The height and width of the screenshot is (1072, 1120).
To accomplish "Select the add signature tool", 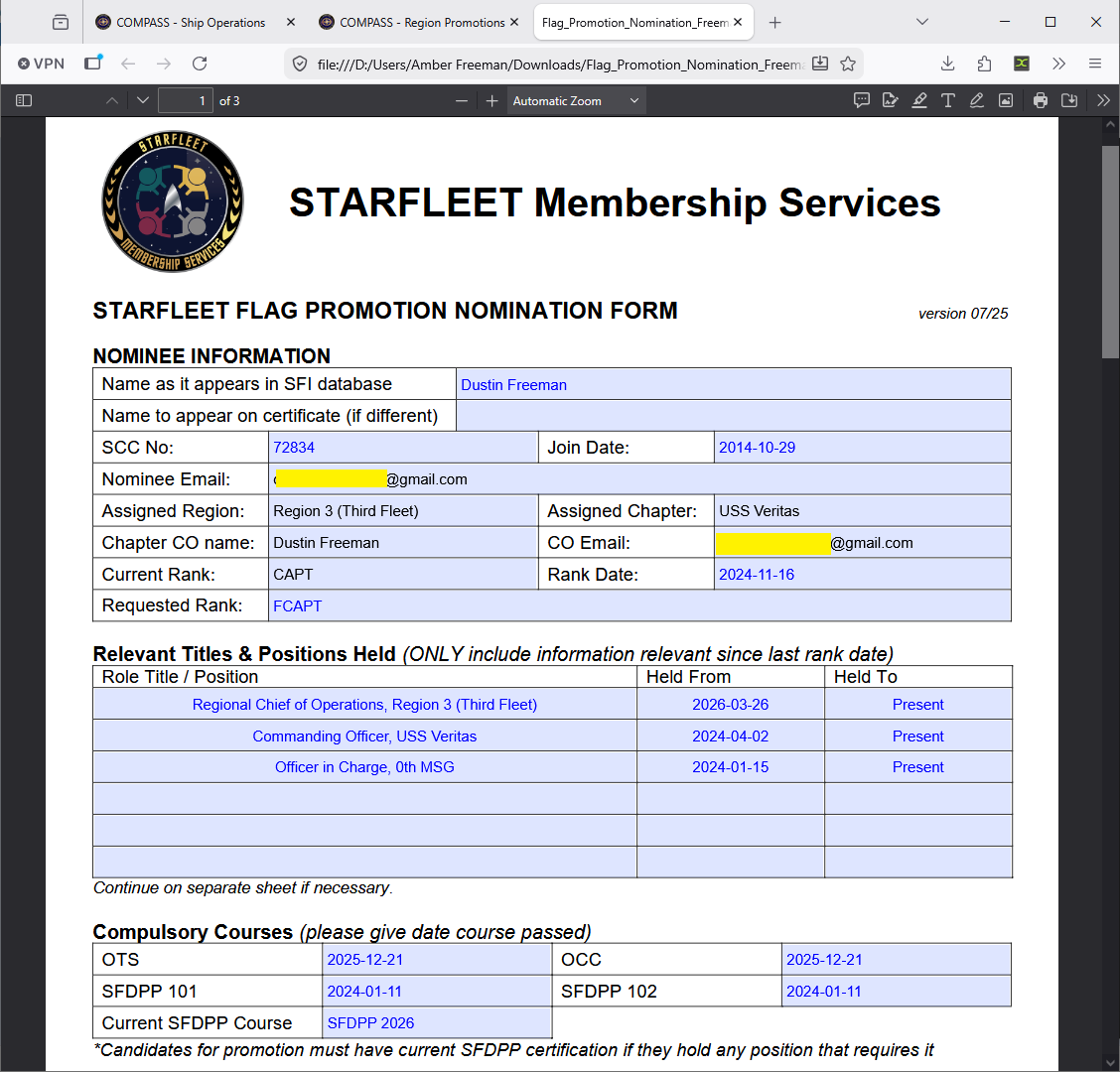I will (890, 100).
